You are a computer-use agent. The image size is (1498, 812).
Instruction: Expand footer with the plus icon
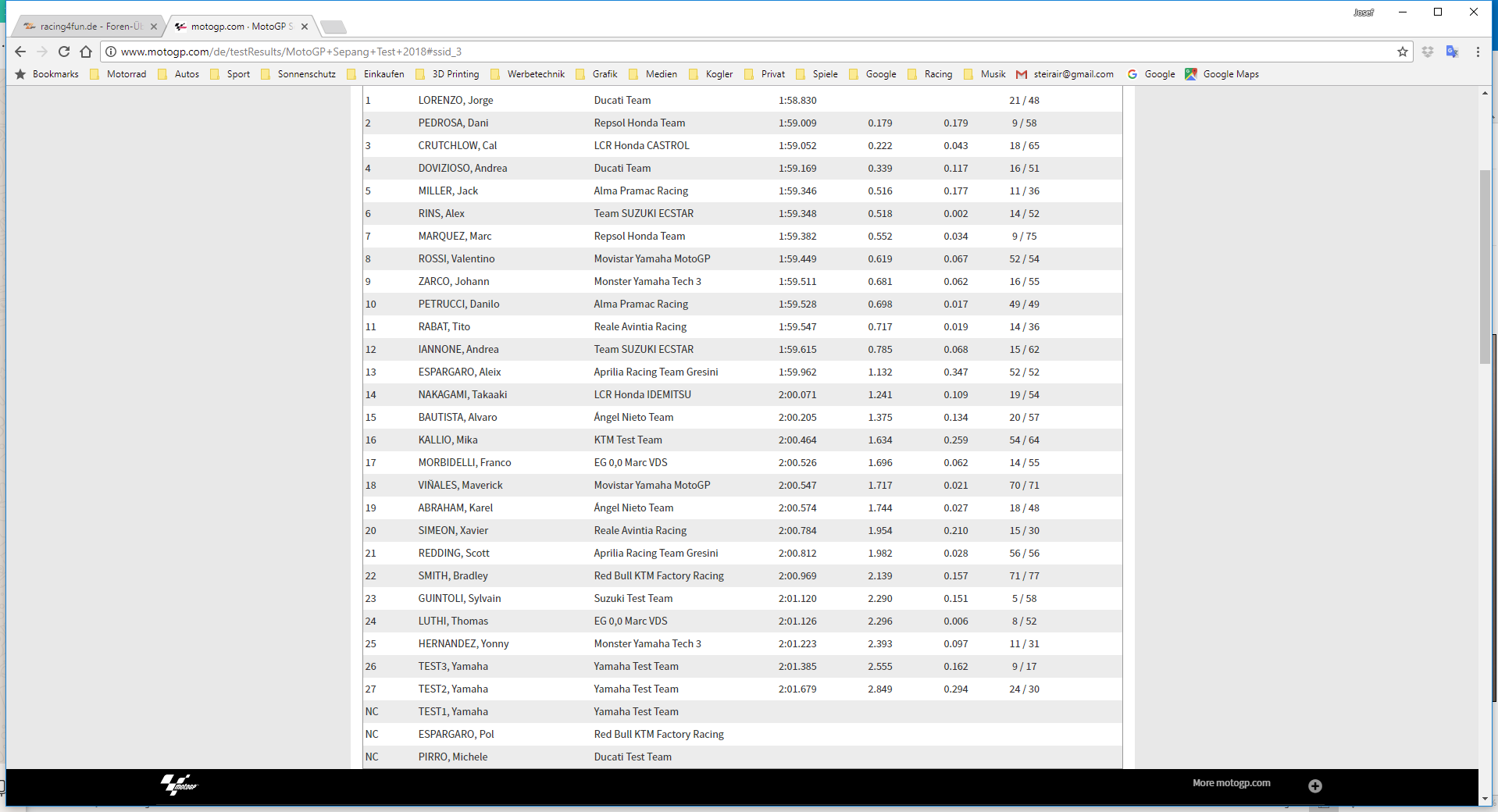pos(1315,785)
